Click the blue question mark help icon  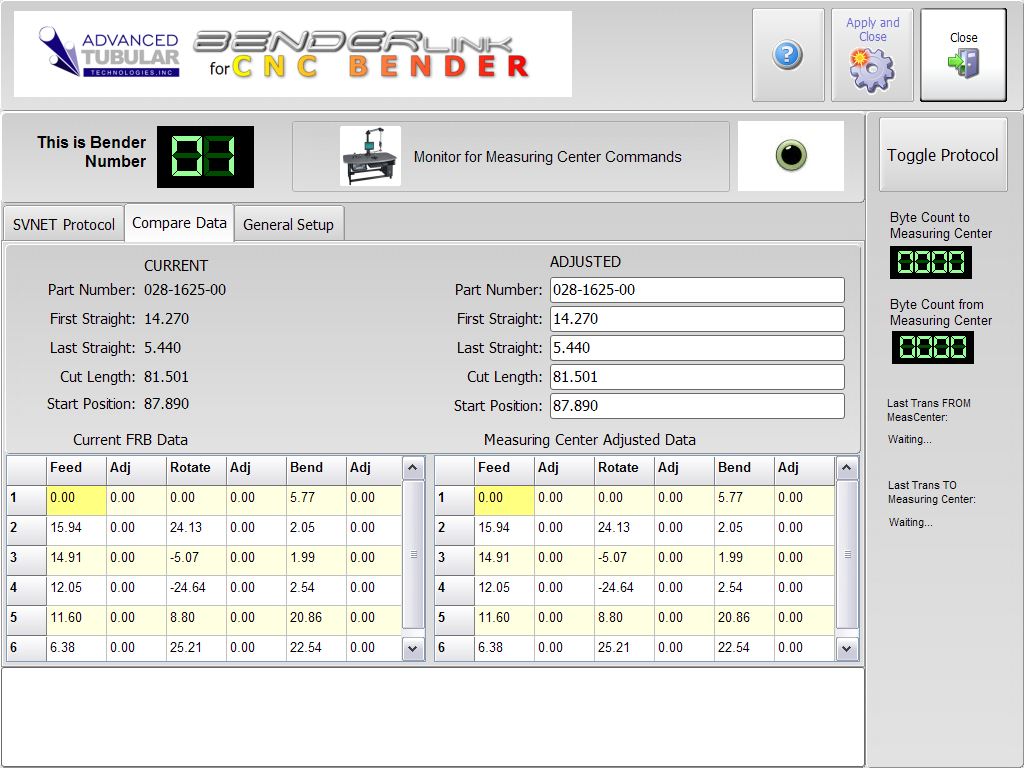(x=788, y=55)
